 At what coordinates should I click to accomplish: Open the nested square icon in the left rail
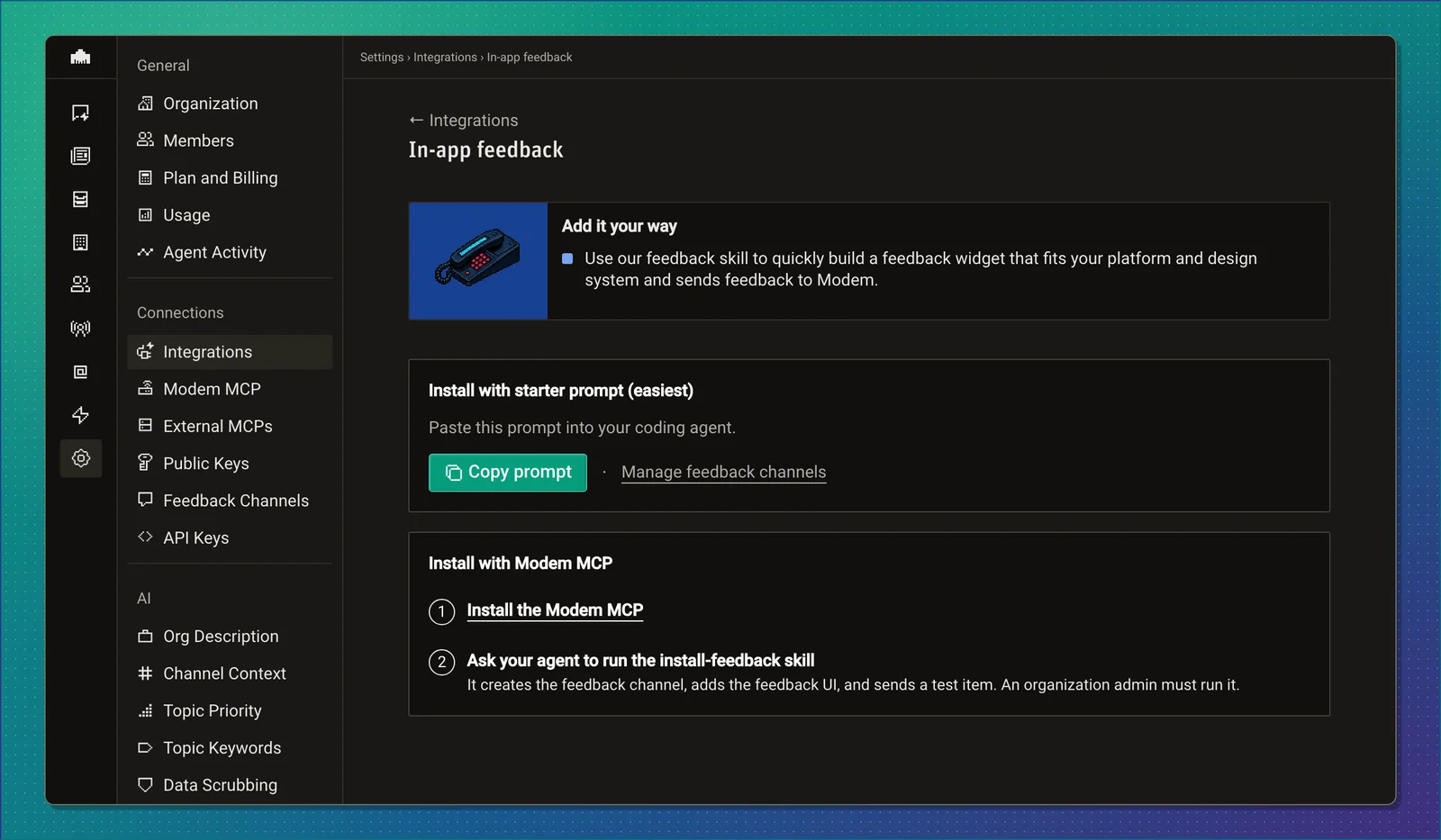80,372
